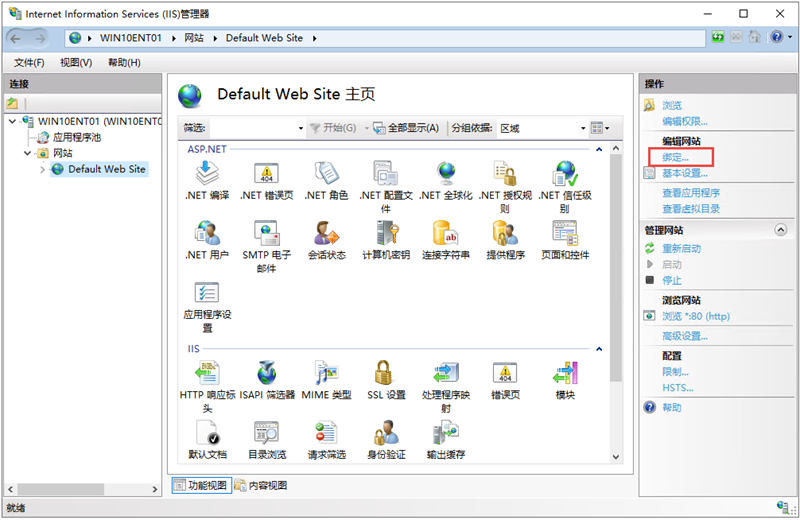Image resolution: width=800 pixels, height=520 pixels.
Task: Collapse the WIN10ENT01 server node
Action: [x=13, y=121]
